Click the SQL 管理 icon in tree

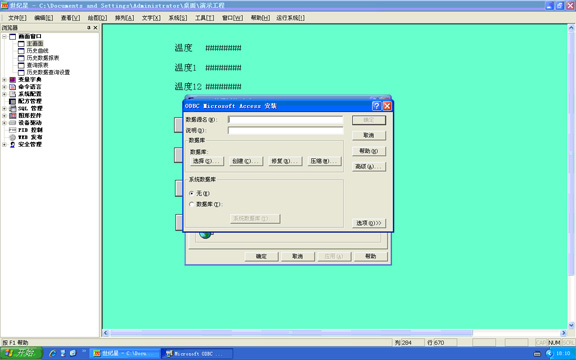12,109
